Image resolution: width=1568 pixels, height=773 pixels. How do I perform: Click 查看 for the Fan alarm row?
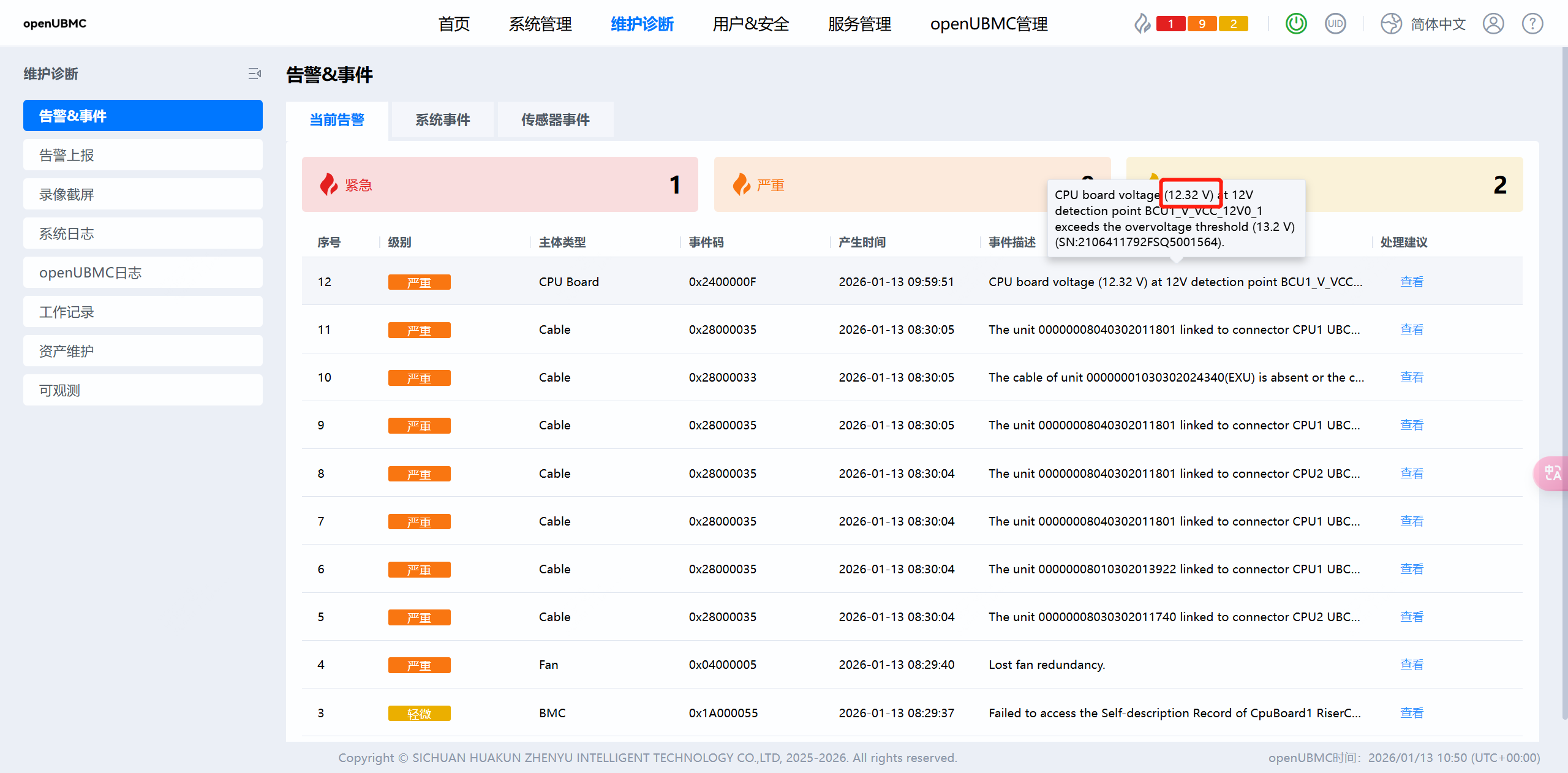coord(1411,665)
